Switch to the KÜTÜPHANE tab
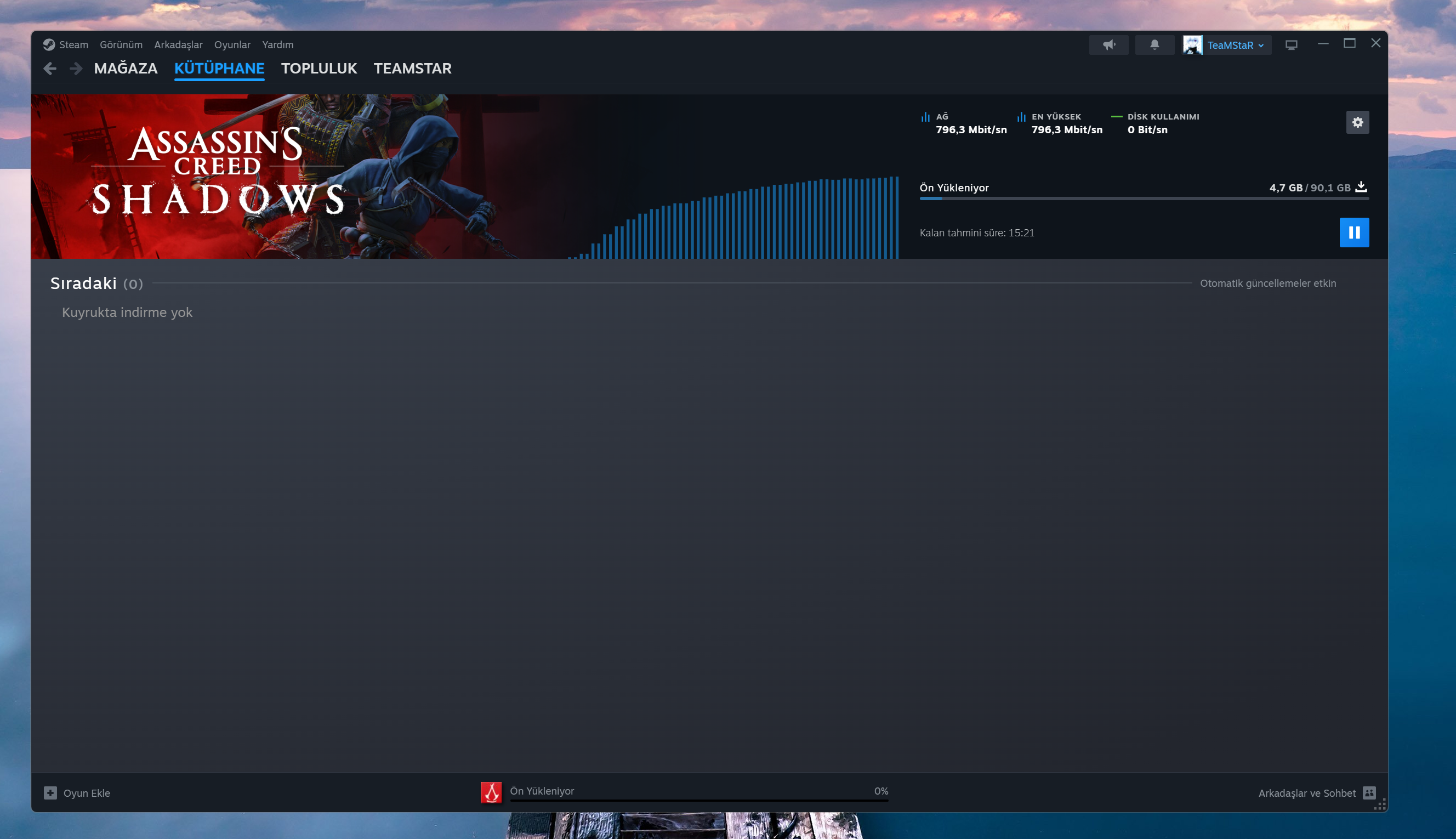 (219, 69)
